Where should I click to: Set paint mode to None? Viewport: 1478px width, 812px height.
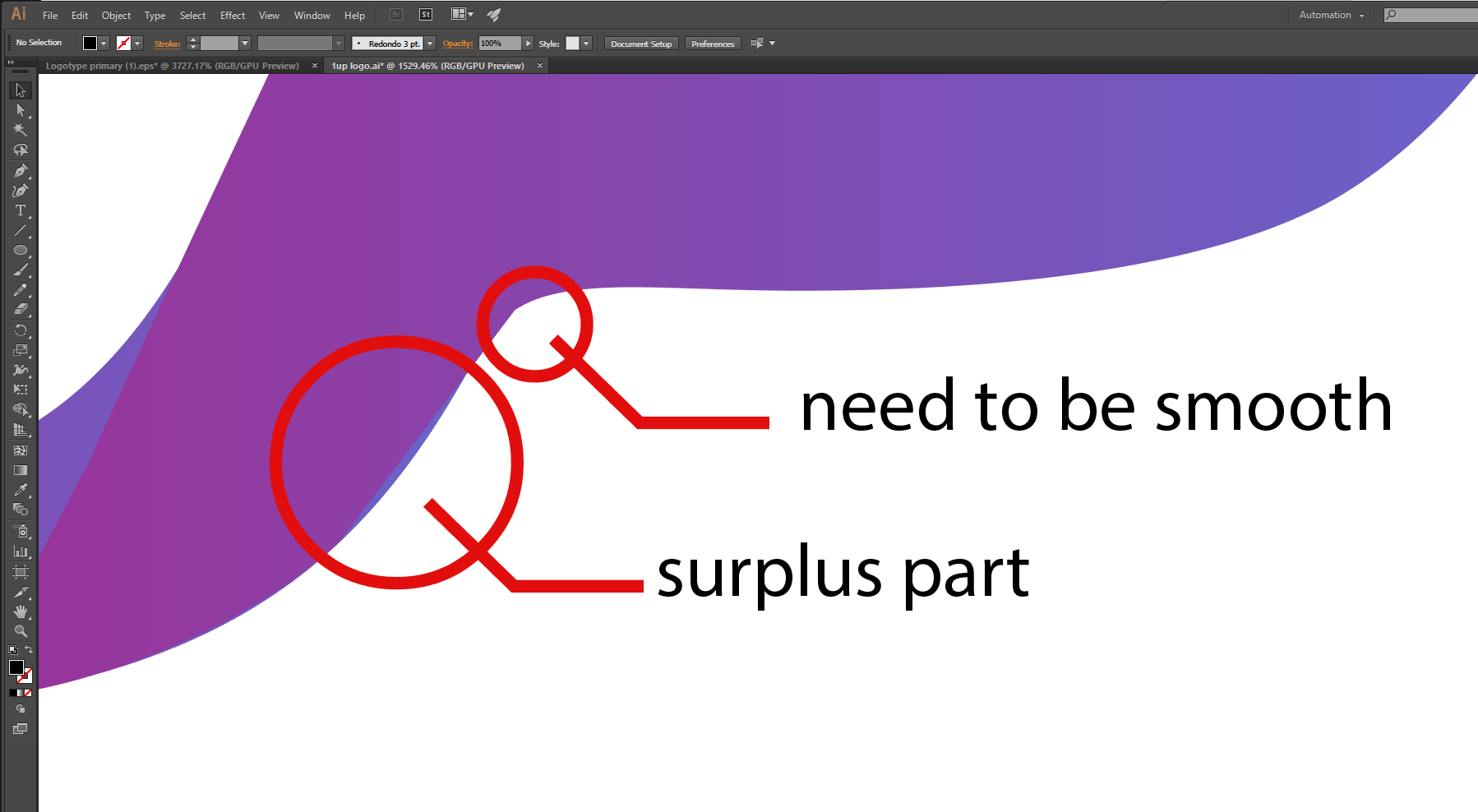28,693
